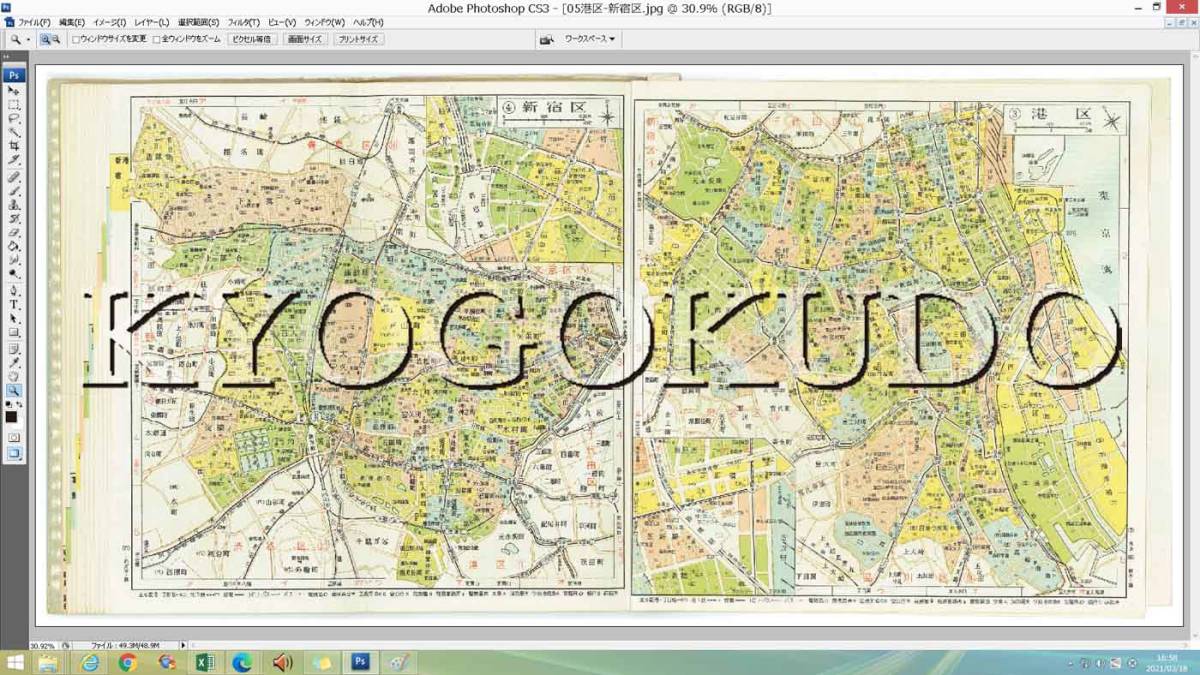Select the Healing Brush tool
The width and height of the screenshot is (1200, 675).
pos(14,176)
